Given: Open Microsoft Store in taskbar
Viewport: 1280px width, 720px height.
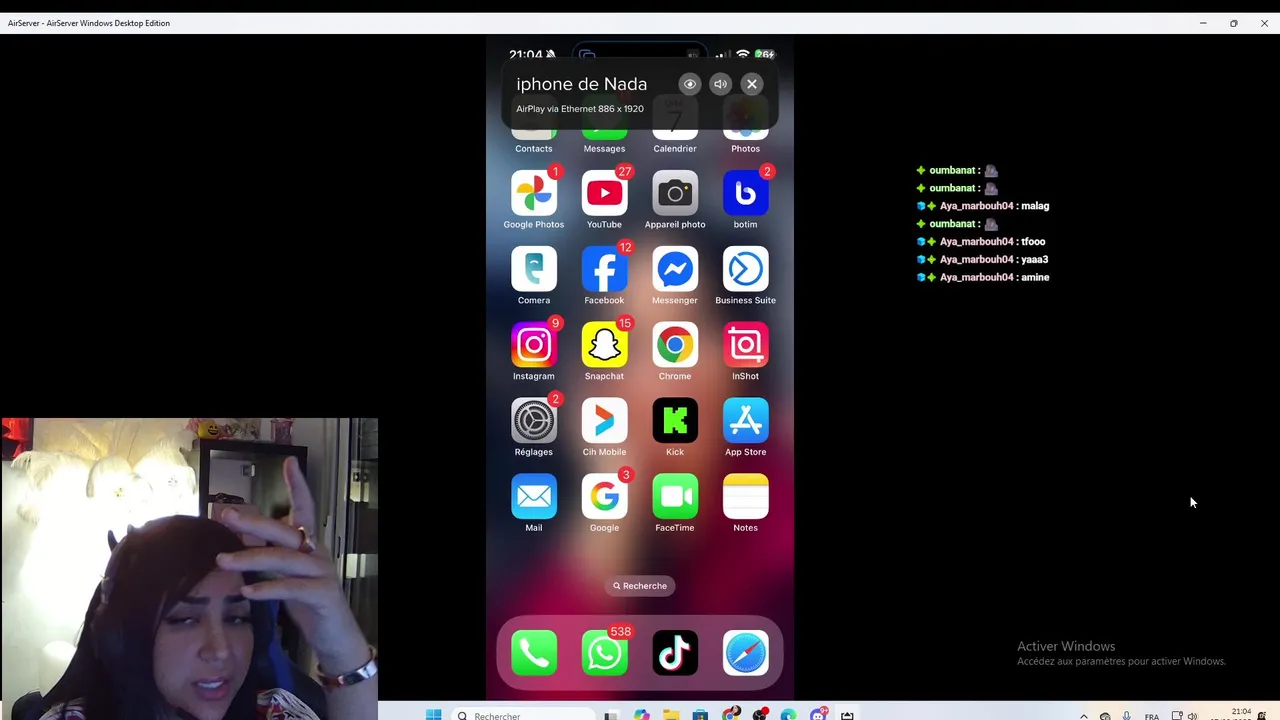Looking at the screenshot, I should tap(700, 714).
